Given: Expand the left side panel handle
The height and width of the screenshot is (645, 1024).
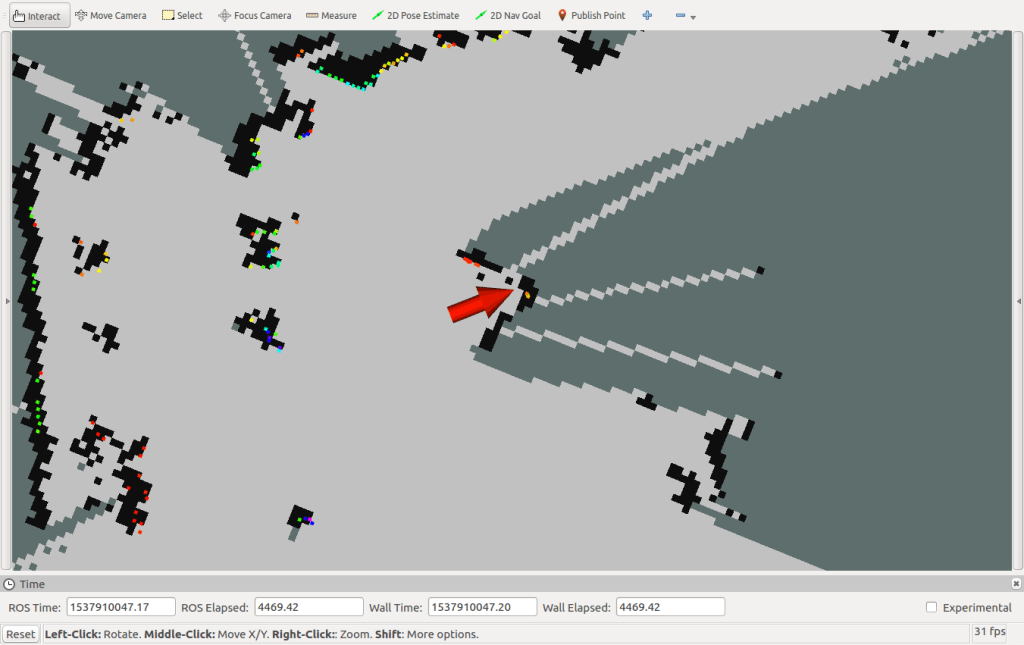Looking at the screenshot, I should [5, 300].
